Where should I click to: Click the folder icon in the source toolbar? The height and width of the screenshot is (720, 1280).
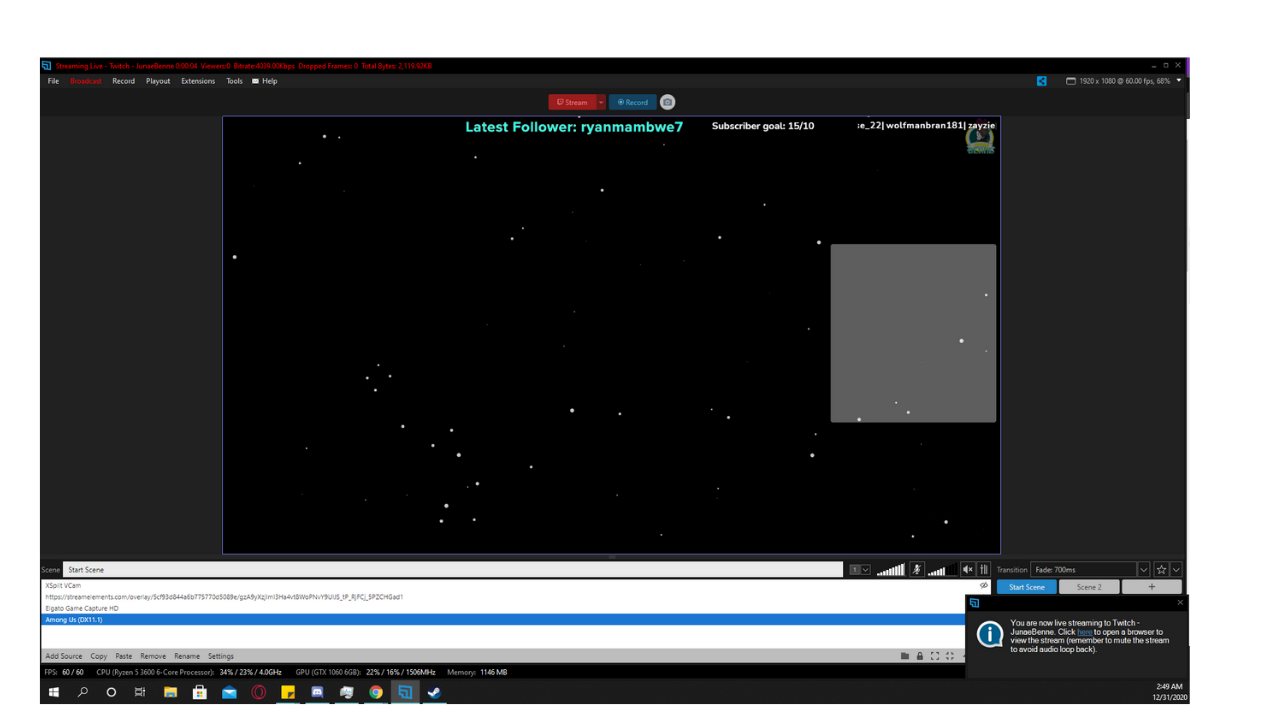click(905, 656)
